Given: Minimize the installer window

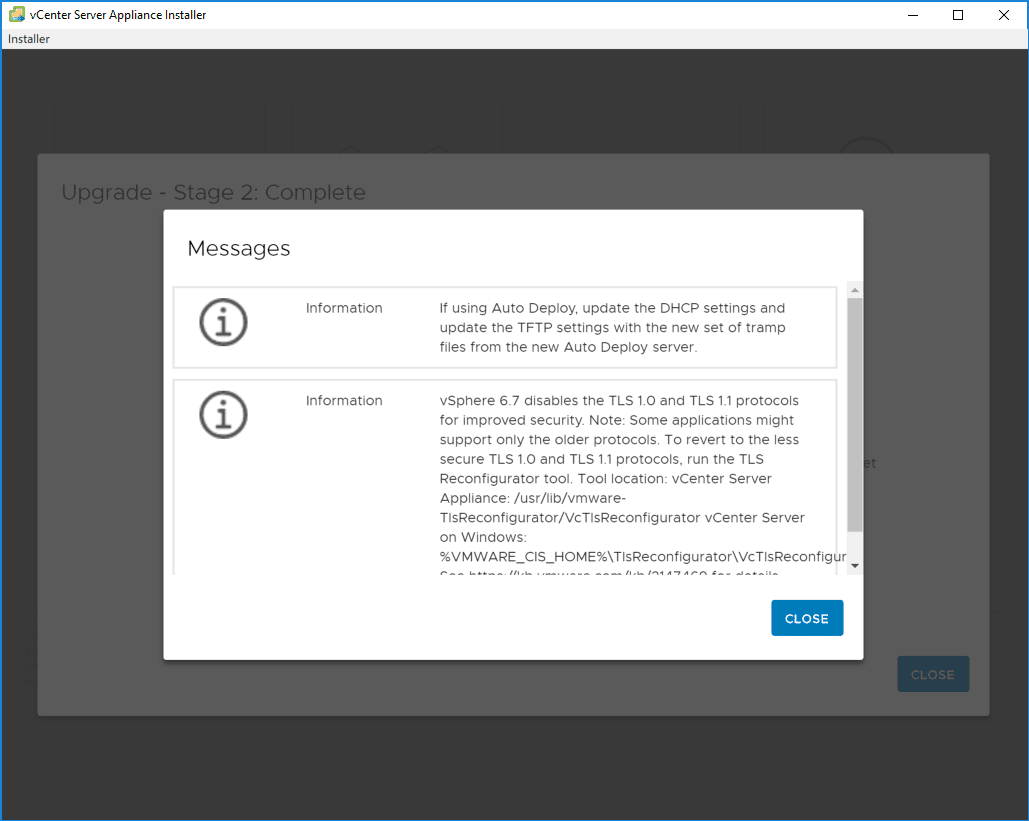Looking at the screenshot, I should point(913,14).
